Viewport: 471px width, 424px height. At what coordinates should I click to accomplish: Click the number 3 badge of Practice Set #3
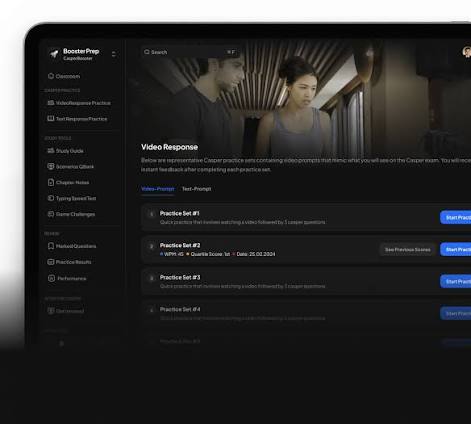[x=151, y=278]
